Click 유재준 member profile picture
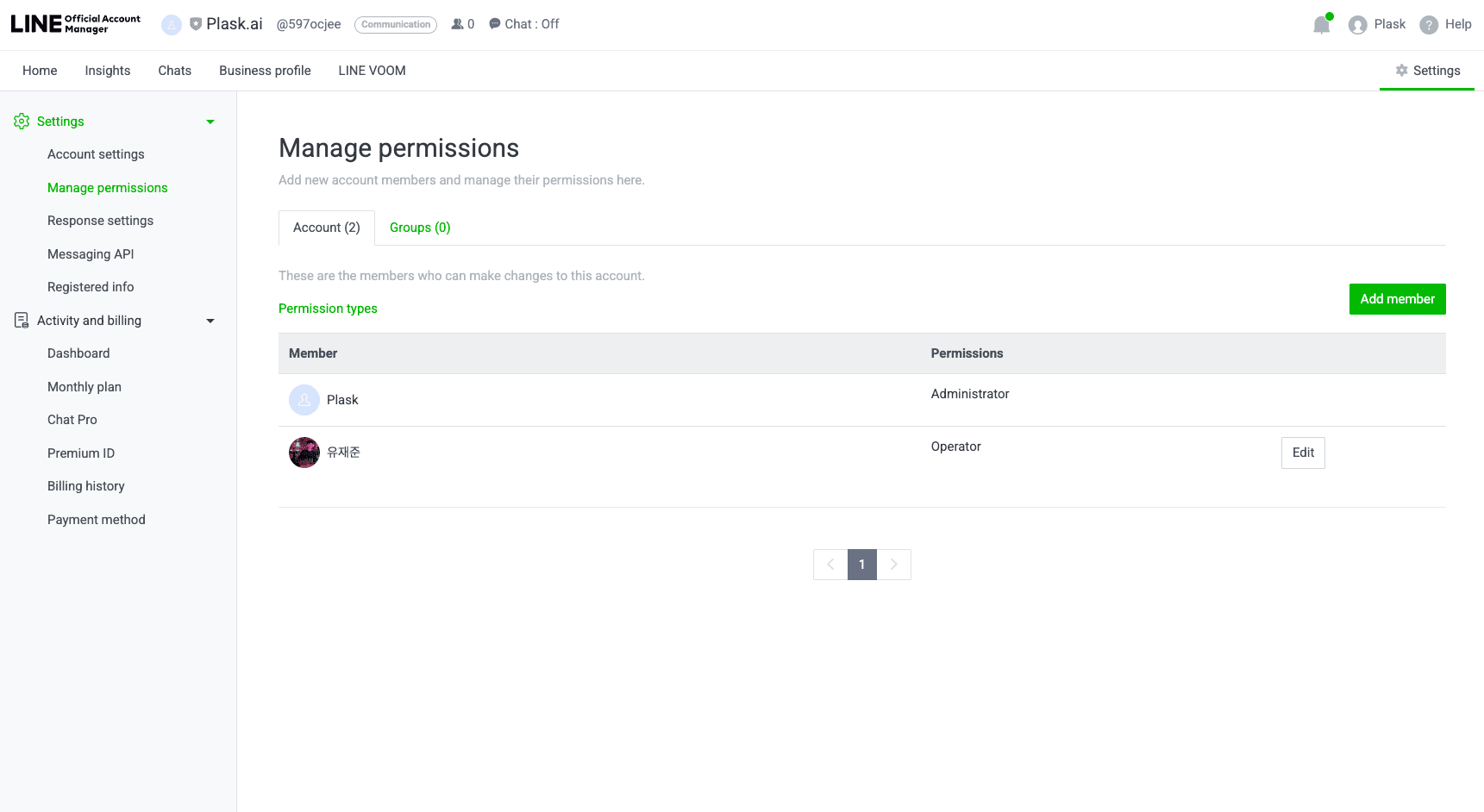 (304, 453)
